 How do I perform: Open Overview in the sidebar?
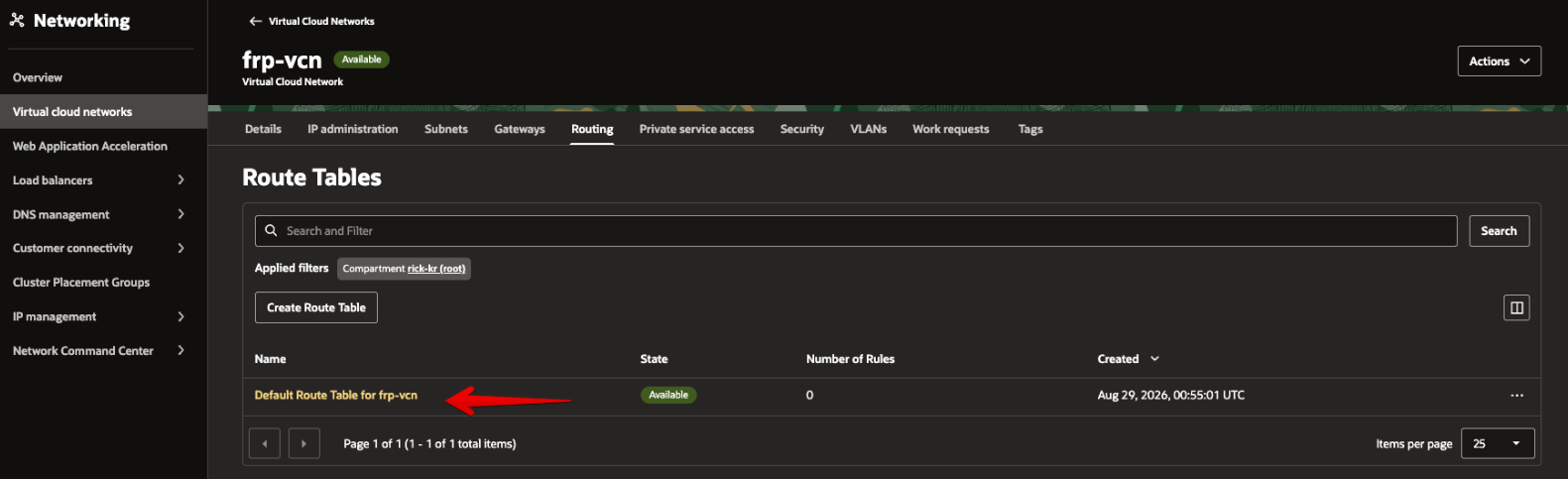[38, 77]
